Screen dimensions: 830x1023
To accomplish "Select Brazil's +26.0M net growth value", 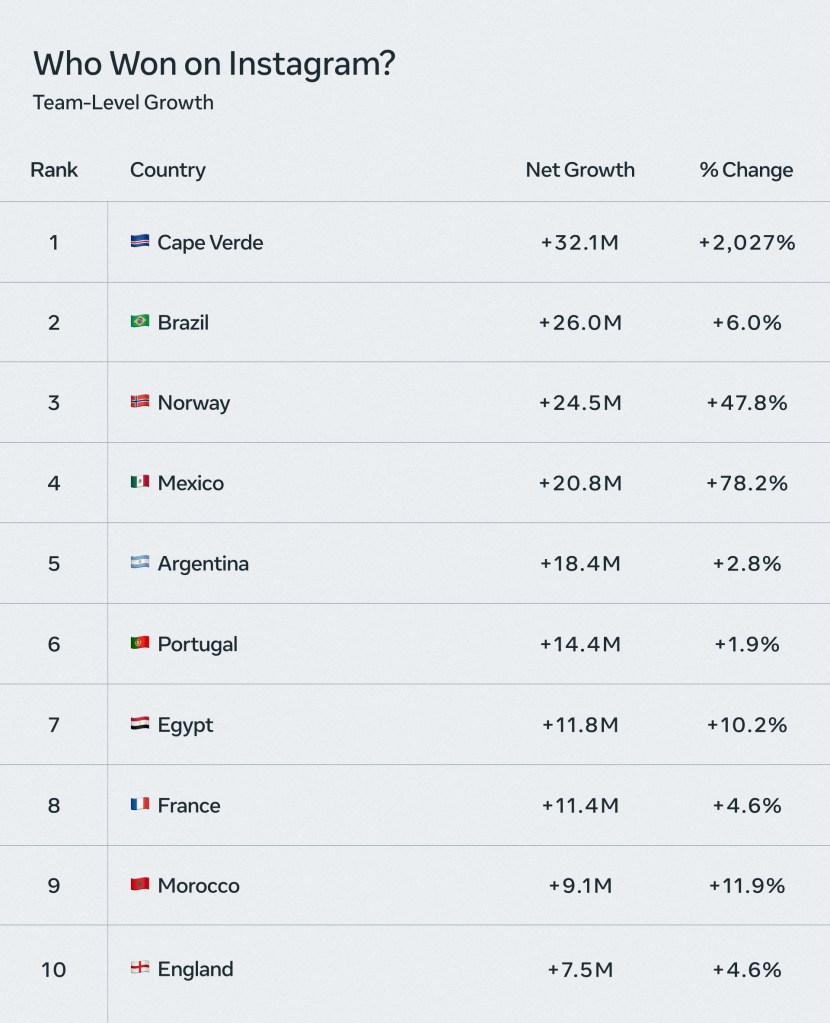I will click(580, 323).
